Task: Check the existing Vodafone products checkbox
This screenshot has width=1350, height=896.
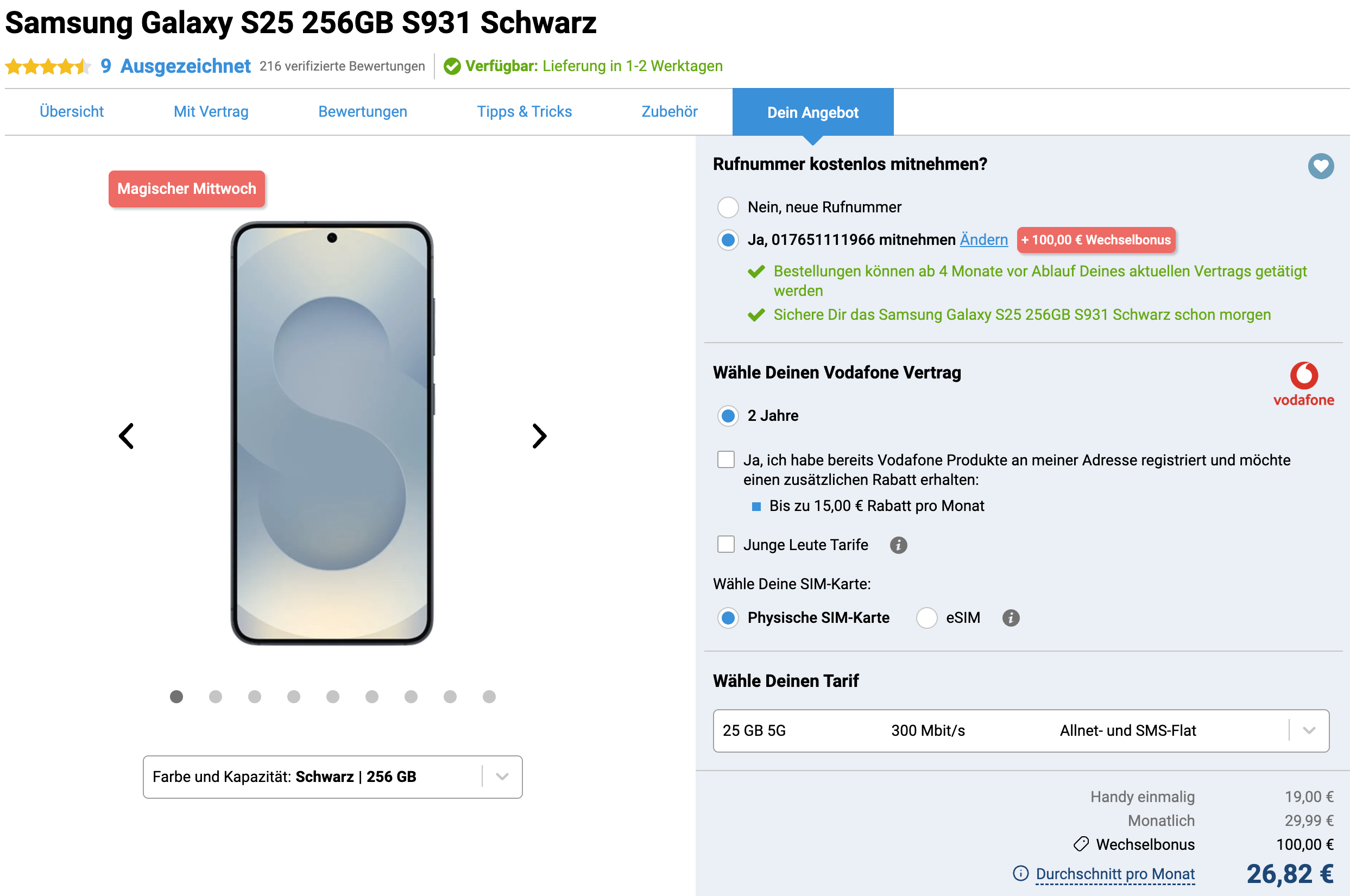Action: [x=726, y=459]
